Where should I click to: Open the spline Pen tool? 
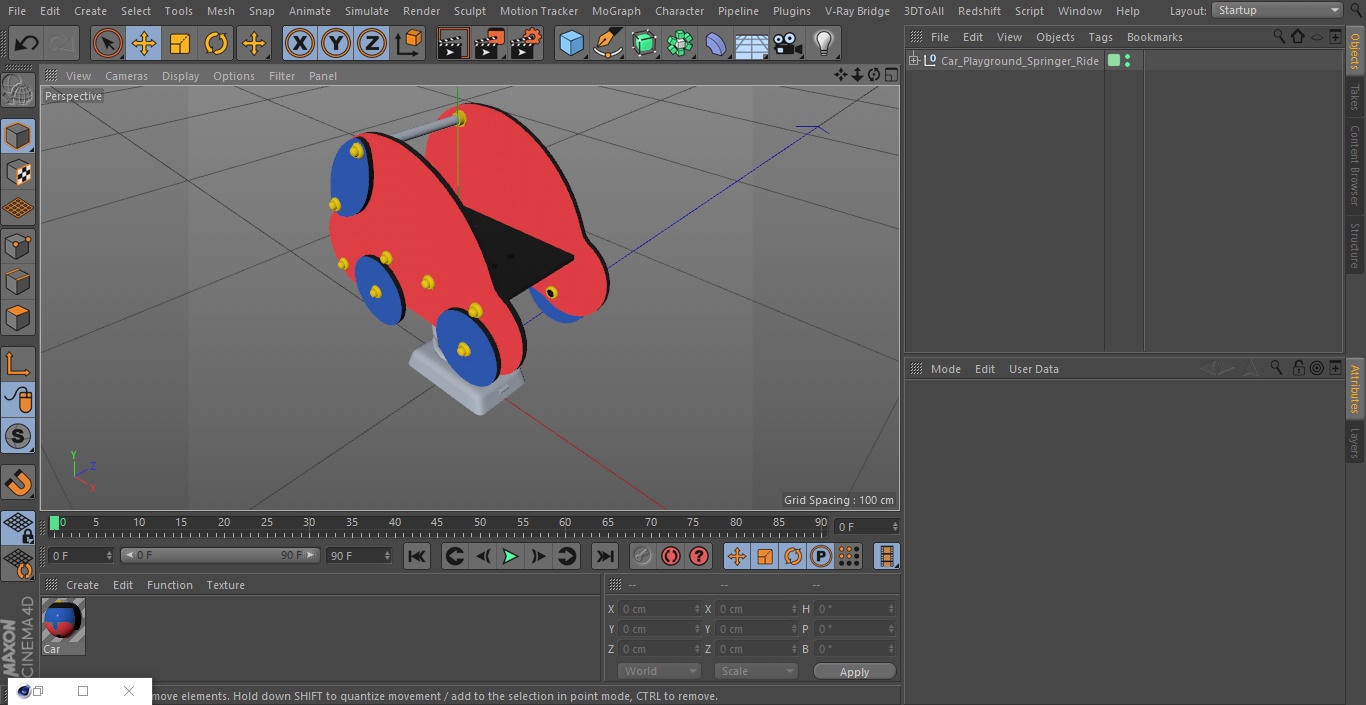pos(607,43)
